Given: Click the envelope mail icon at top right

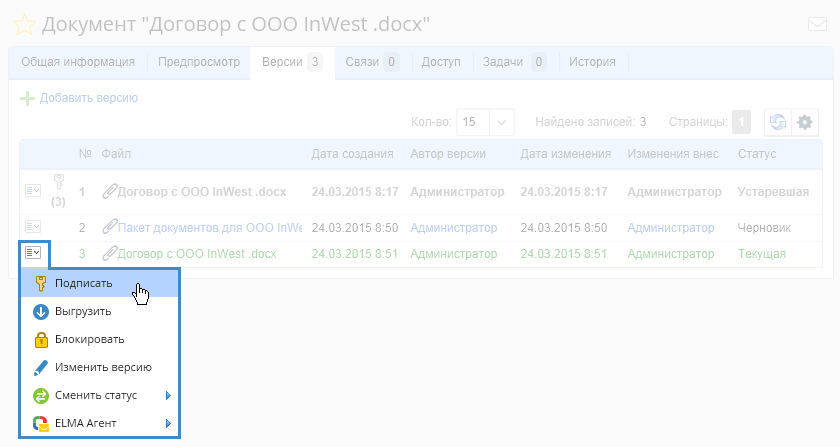Looking at the screenshot, I should coord(816,25).
